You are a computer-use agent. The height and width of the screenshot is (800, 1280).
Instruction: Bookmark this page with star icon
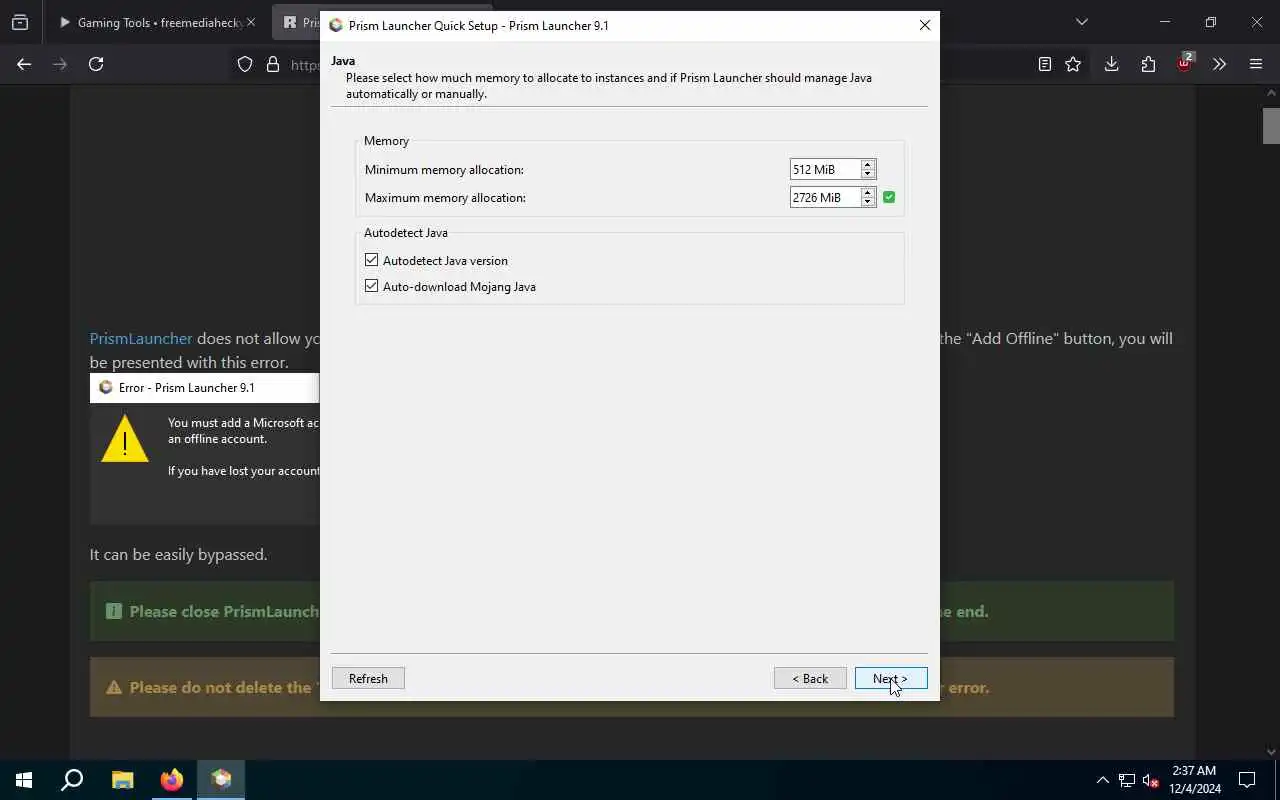click(x=1073, y=64)
